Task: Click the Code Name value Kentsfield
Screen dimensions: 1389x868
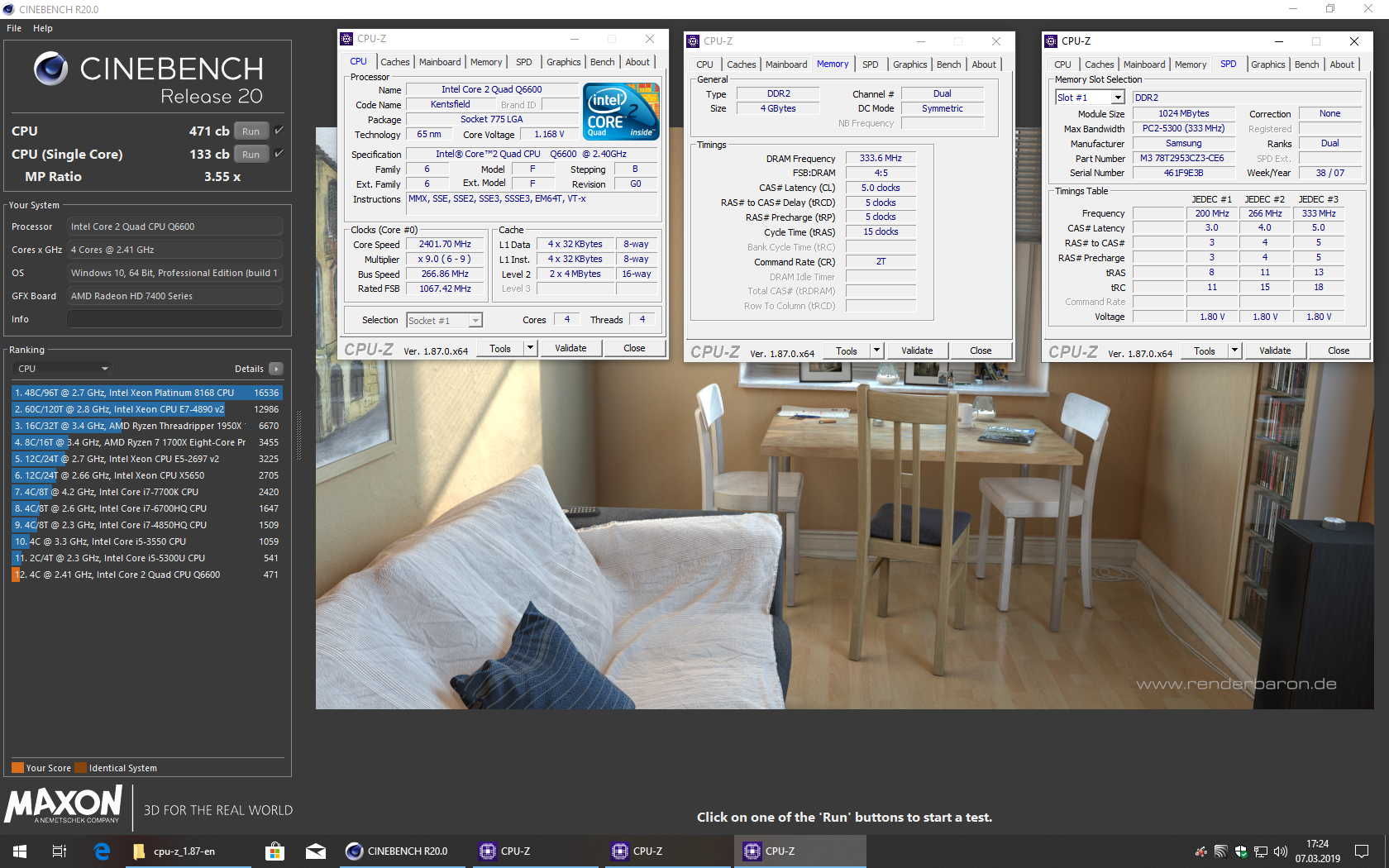Action: point(451,104)
